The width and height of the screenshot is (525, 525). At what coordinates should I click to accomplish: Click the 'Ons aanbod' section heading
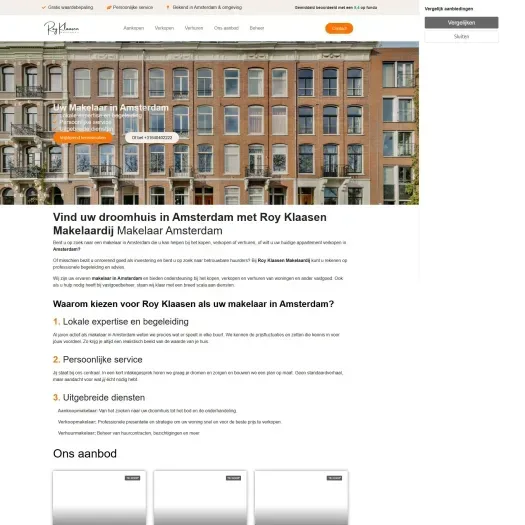pos(85,454)
